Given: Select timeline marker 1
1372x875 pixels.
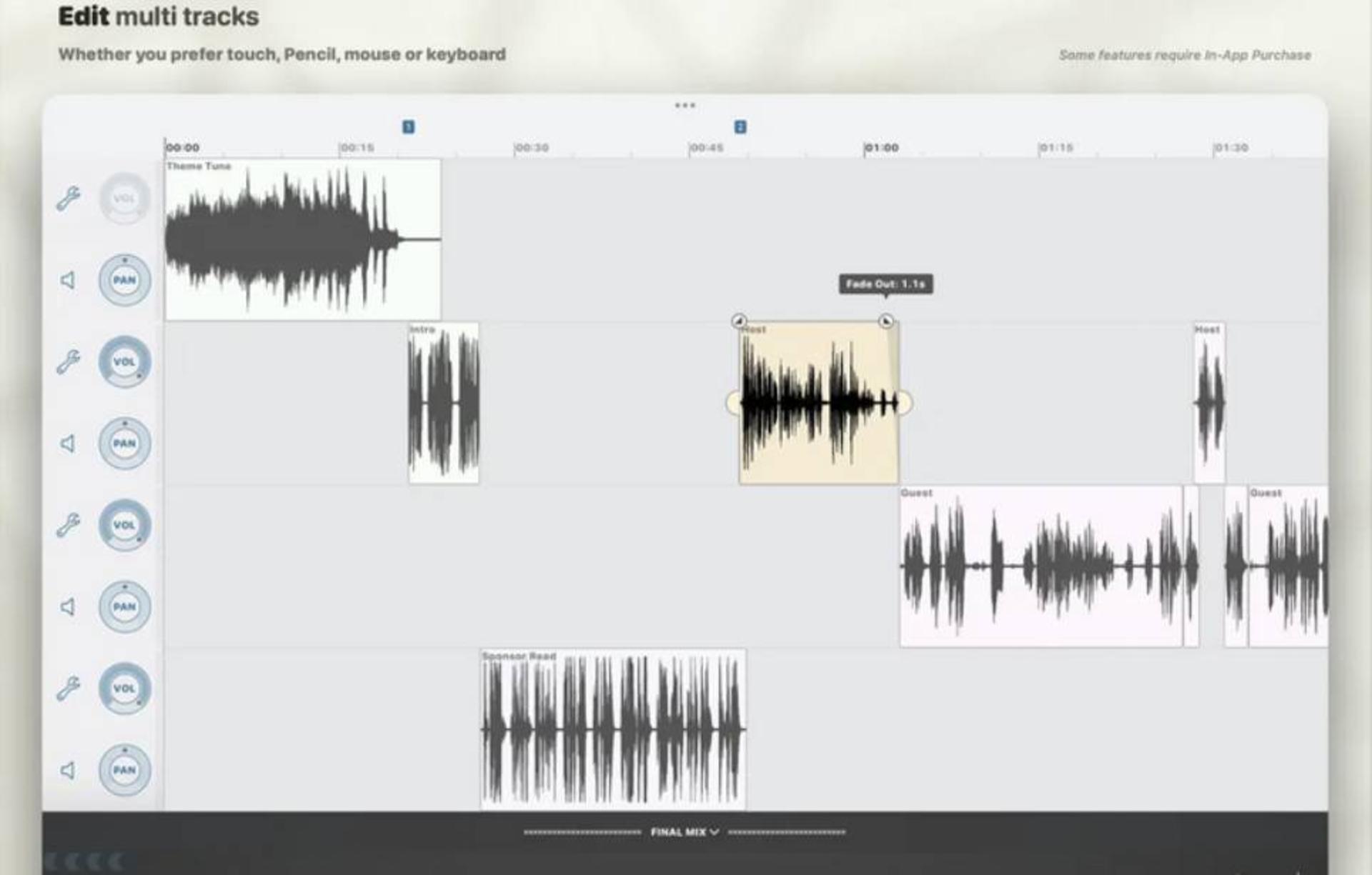Looking at the screenshot, I should [x=408, y=127].
